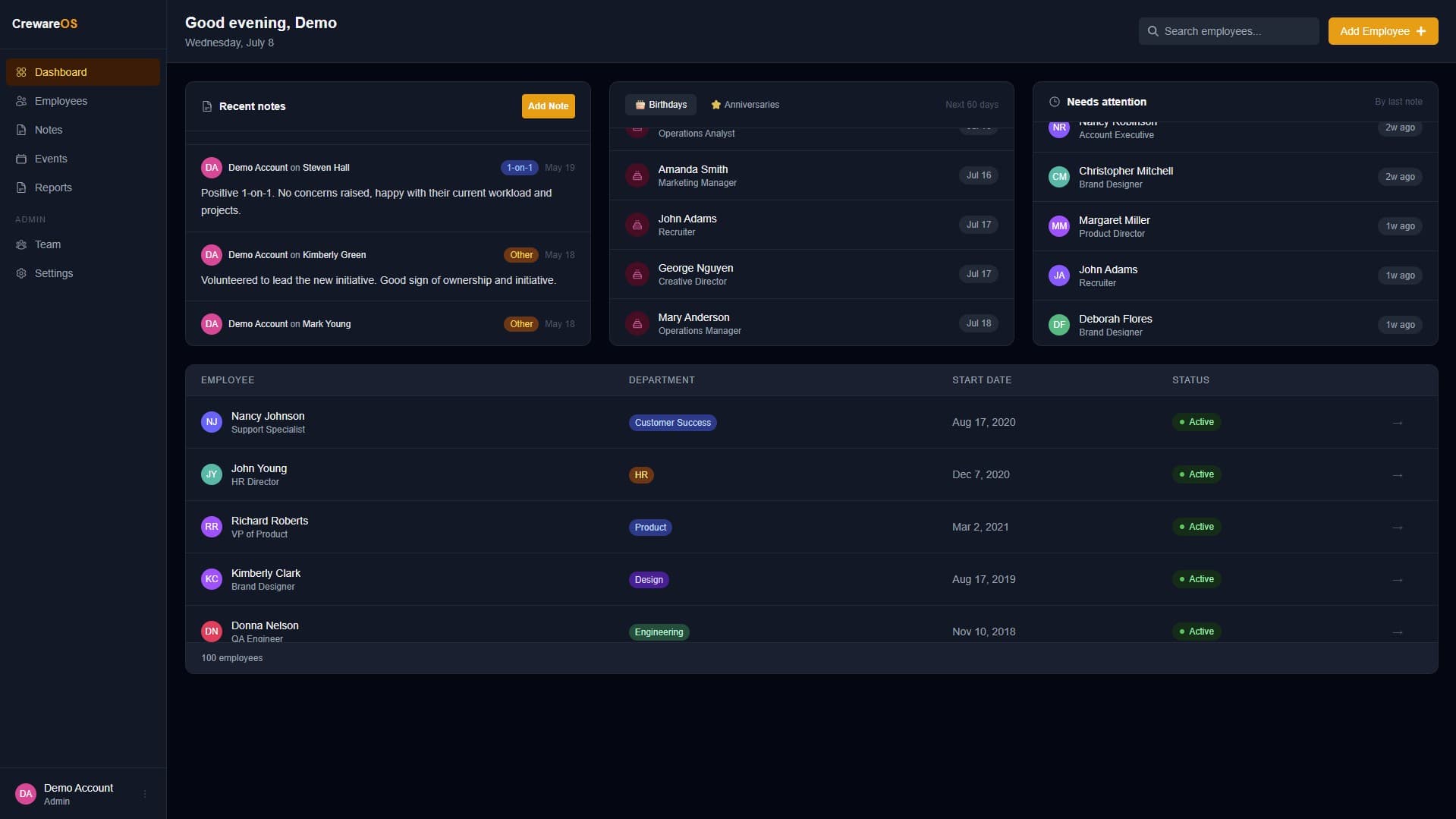Open the Notes page from sidebar
The width and height of the screenshot is (1456, 819).
tap(83, 130)
